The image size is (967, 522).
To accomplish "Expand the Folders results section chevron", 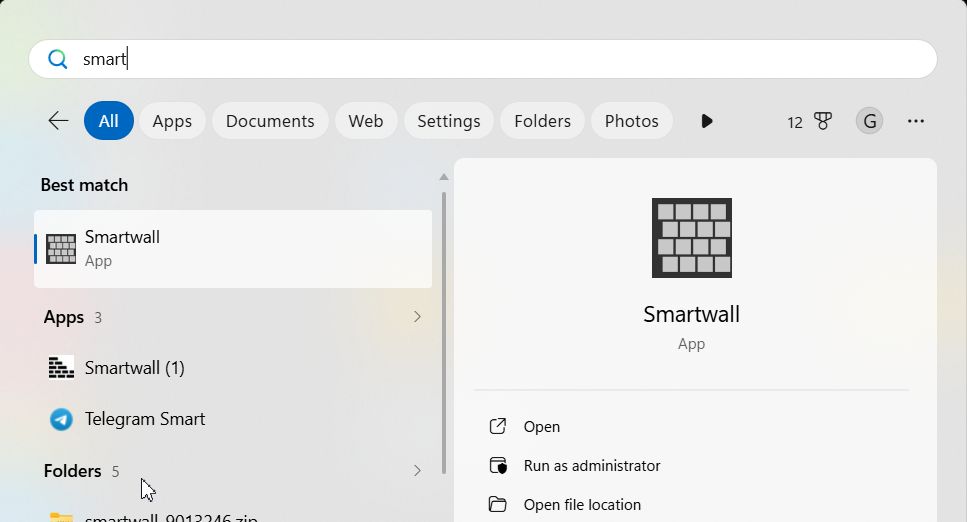I will point(418,471).
